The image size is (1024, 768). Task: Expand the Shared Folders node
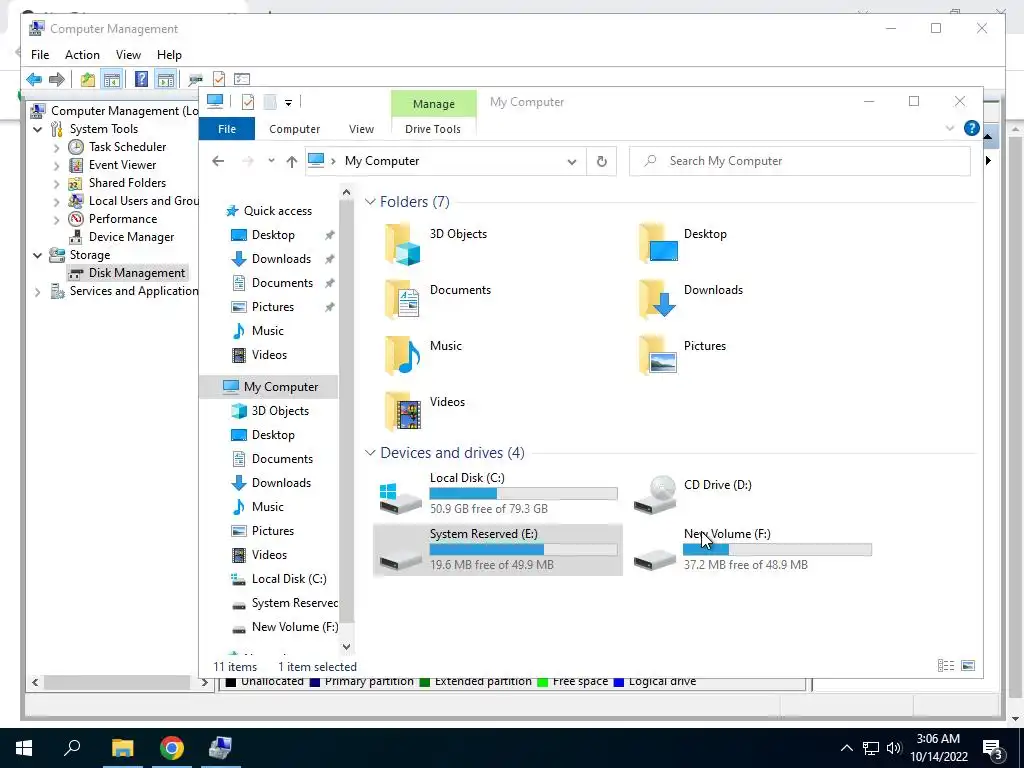coord(57,184)
